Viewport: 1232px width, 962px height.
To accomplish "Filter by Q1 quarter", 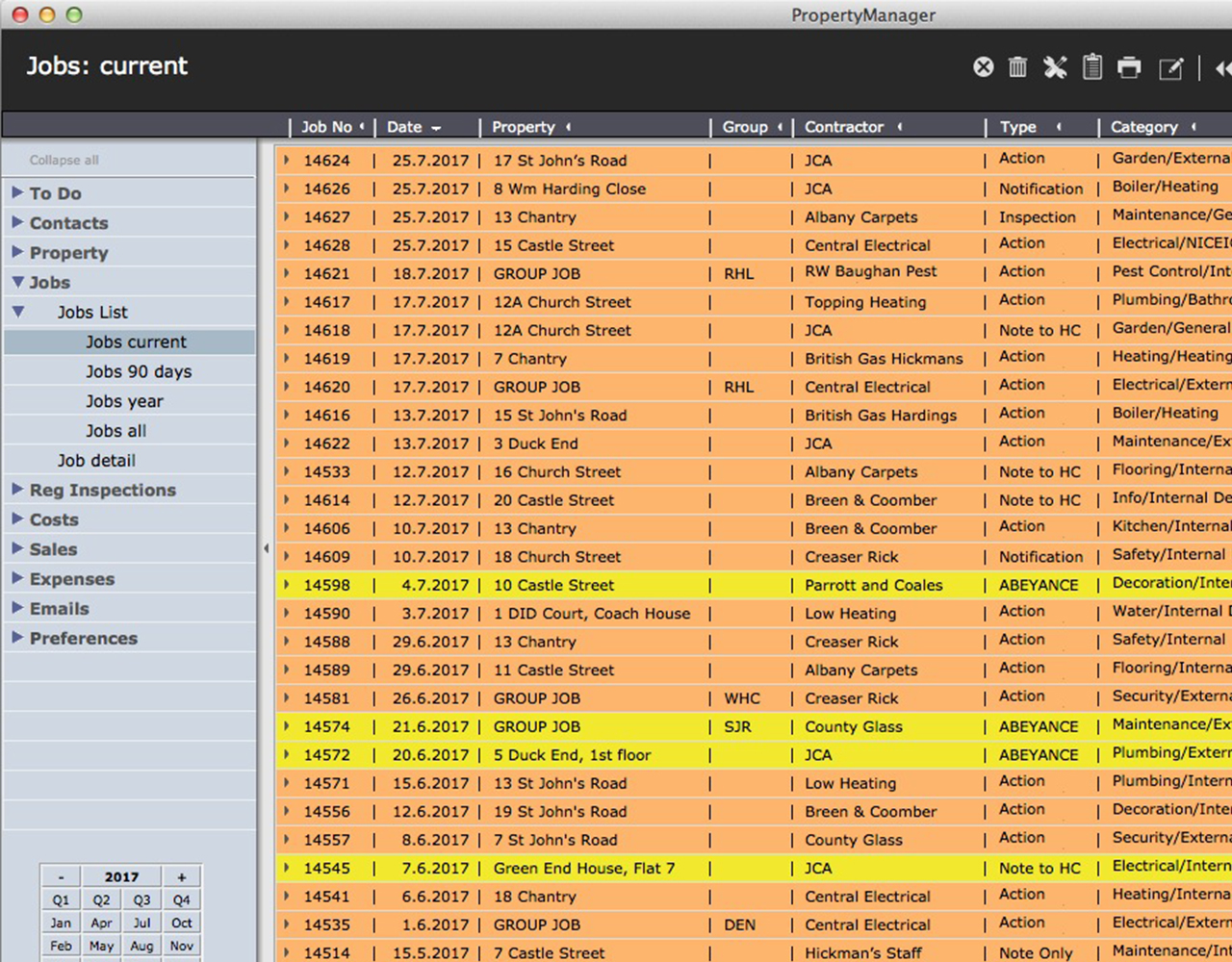I will pyautogui.click(x=61, y=899).
